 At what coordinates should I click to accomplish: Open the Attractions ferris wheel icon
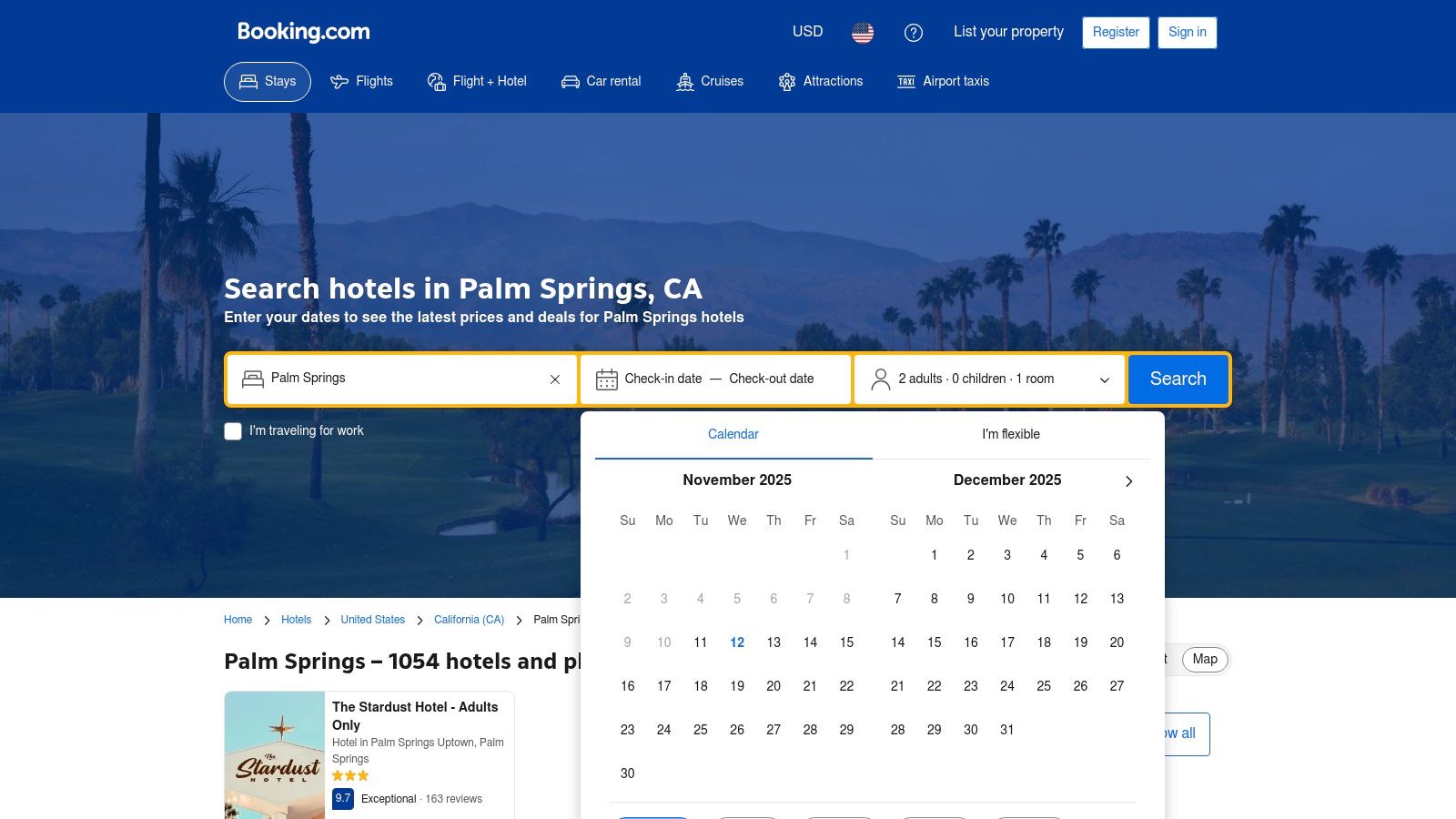[786, 81]
